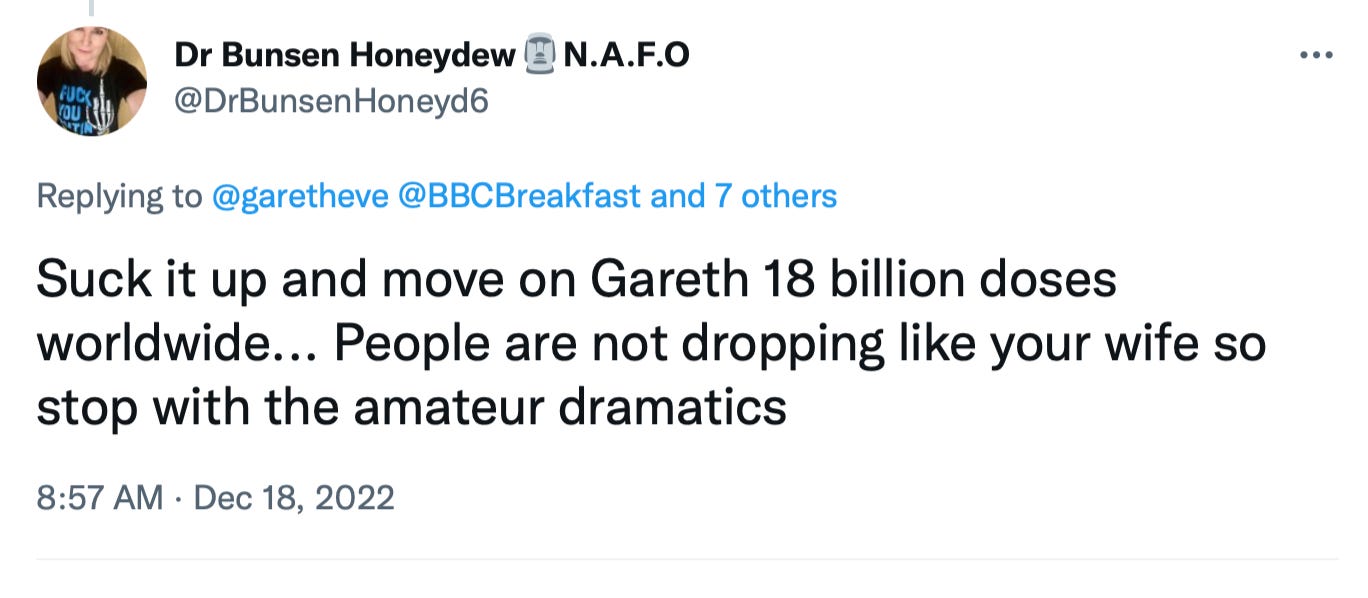This screenshot has width=1368, height=598.
Task: Expand the "and 7 others" recipients list
Action: [x=743, y=196]
